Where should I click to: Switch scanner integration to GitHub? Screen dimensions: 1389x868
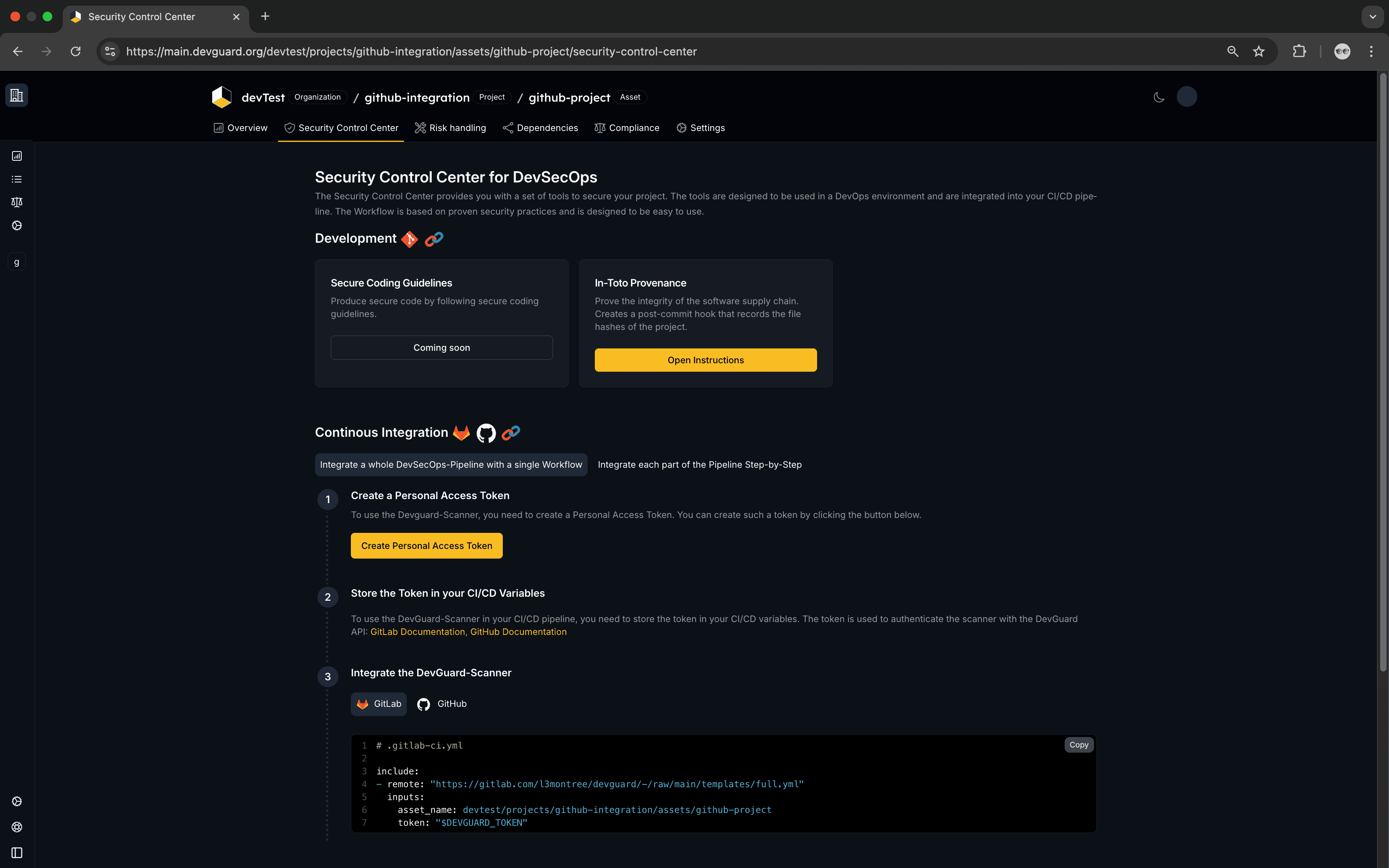[x=441, y=704]
